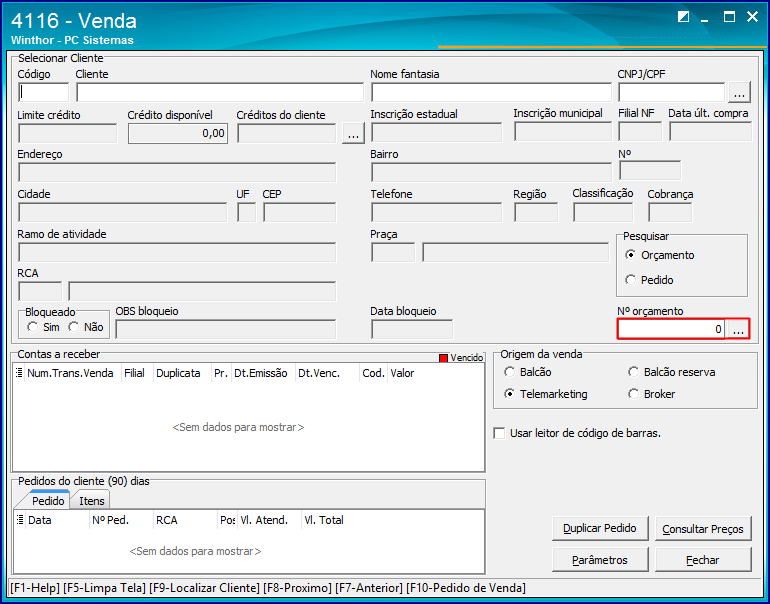The height and width of the screenshot is (604, 770).
Task: Open Pedidos do cliente grid menu icon
Action: tap(20, 520)
